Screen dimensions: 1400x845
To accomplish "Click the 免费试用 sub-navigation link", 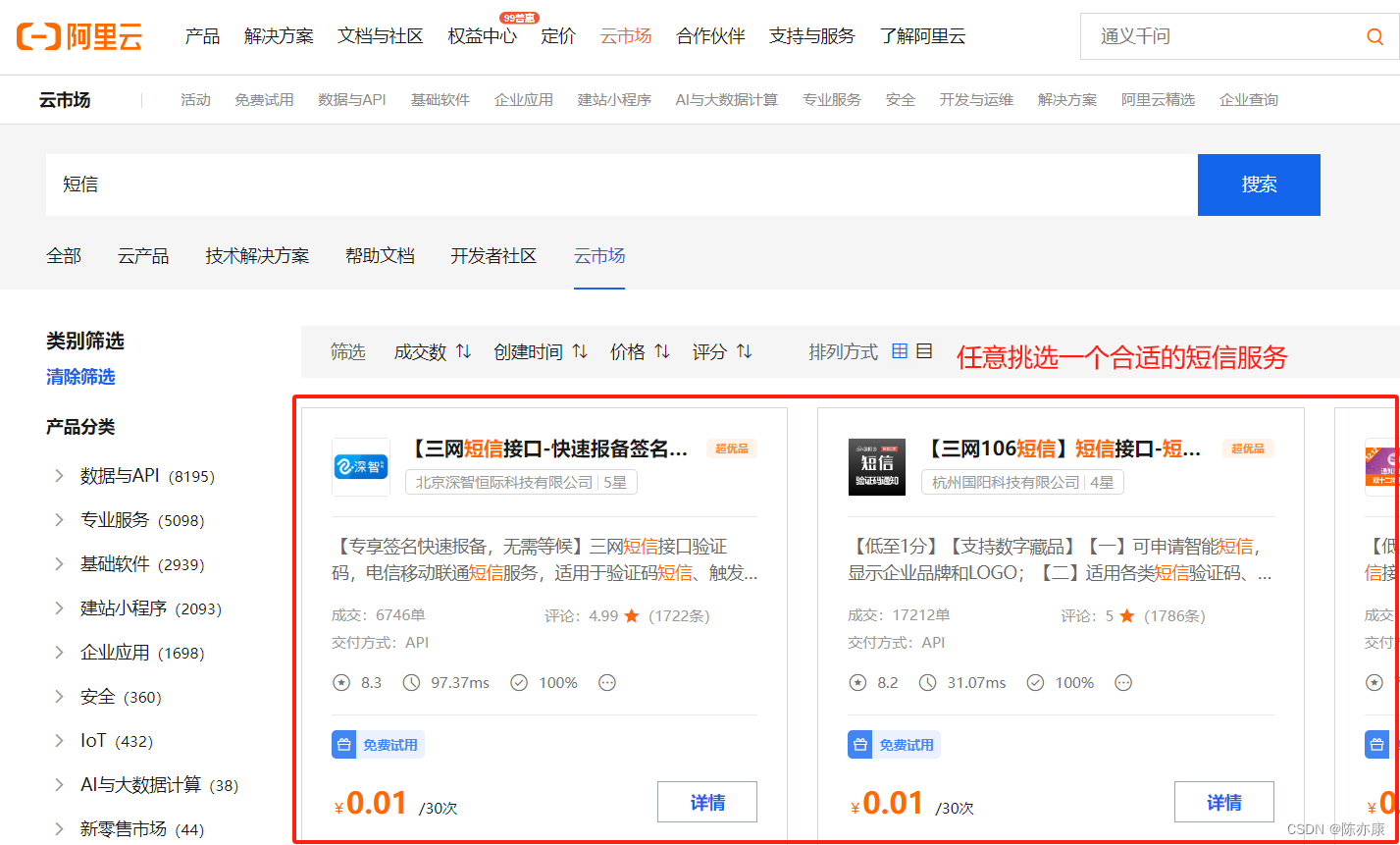I will (x=264, y=99).
